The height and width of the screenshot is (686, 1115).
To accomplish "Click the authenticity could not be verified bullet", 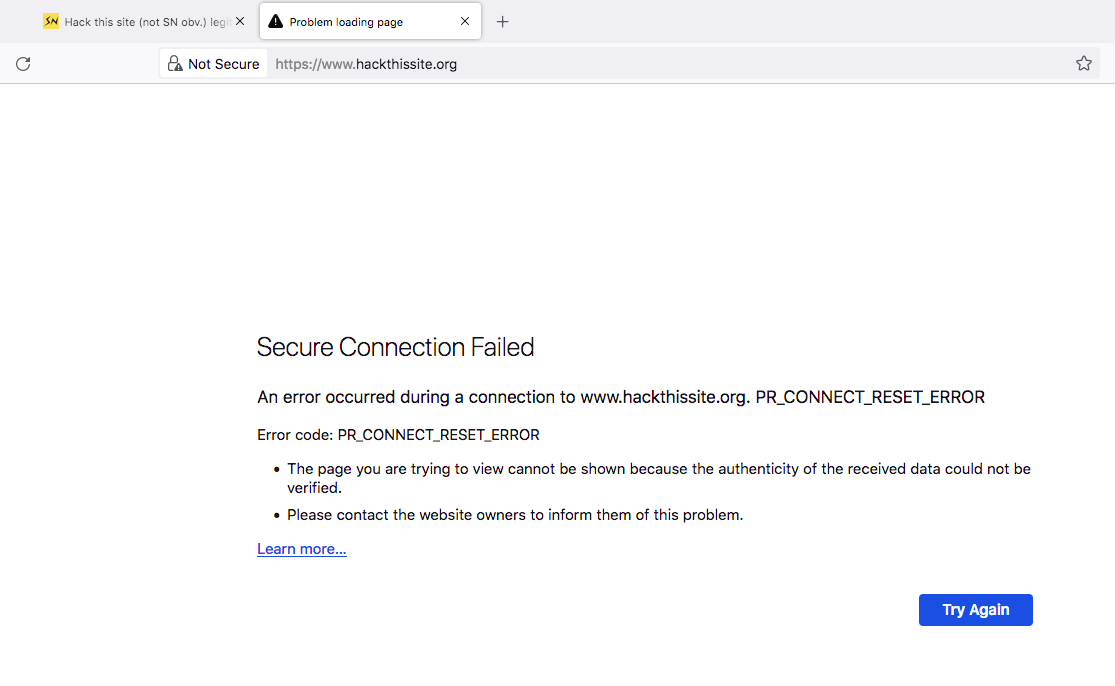I will click(x=658, y=478).
